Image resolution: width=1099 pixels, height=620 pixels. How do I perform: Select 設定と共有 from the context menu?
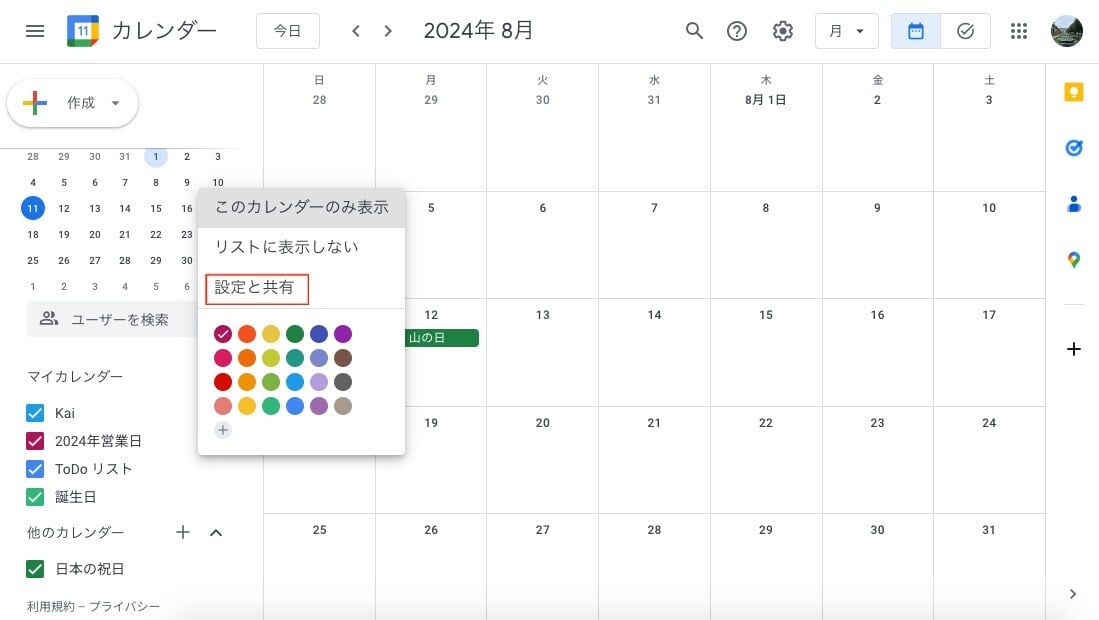[x=256, y=288]
